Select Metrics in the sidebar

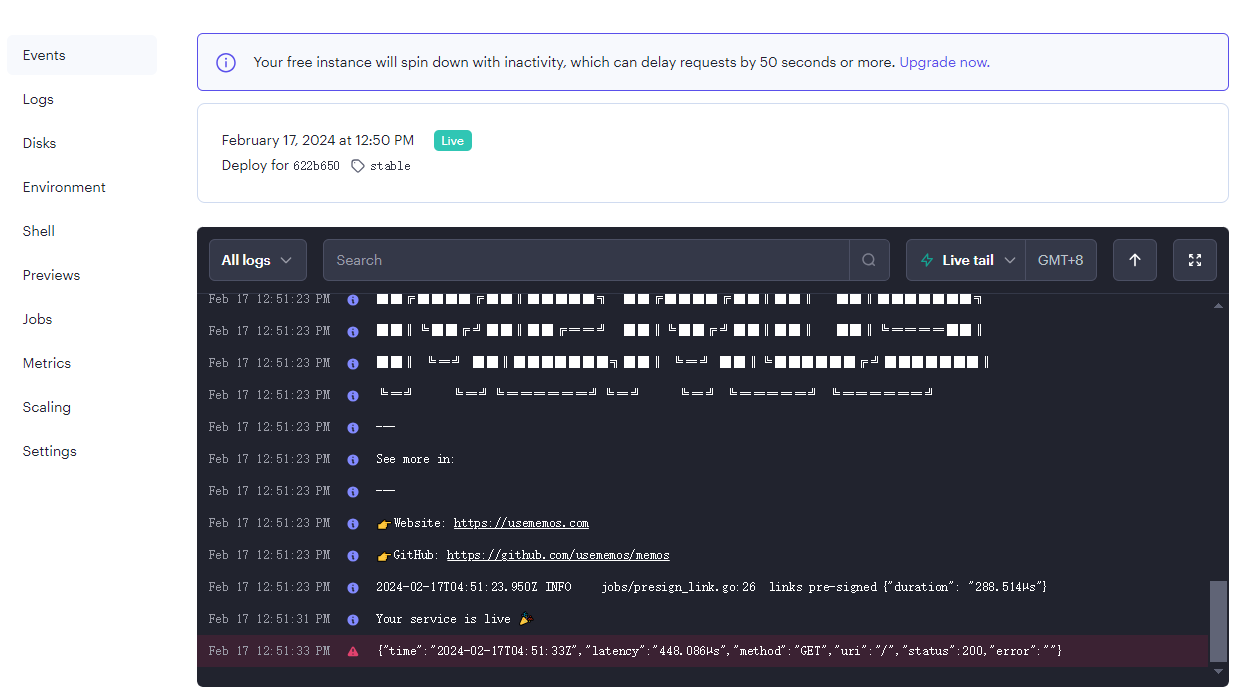click(x=47, y=363)
